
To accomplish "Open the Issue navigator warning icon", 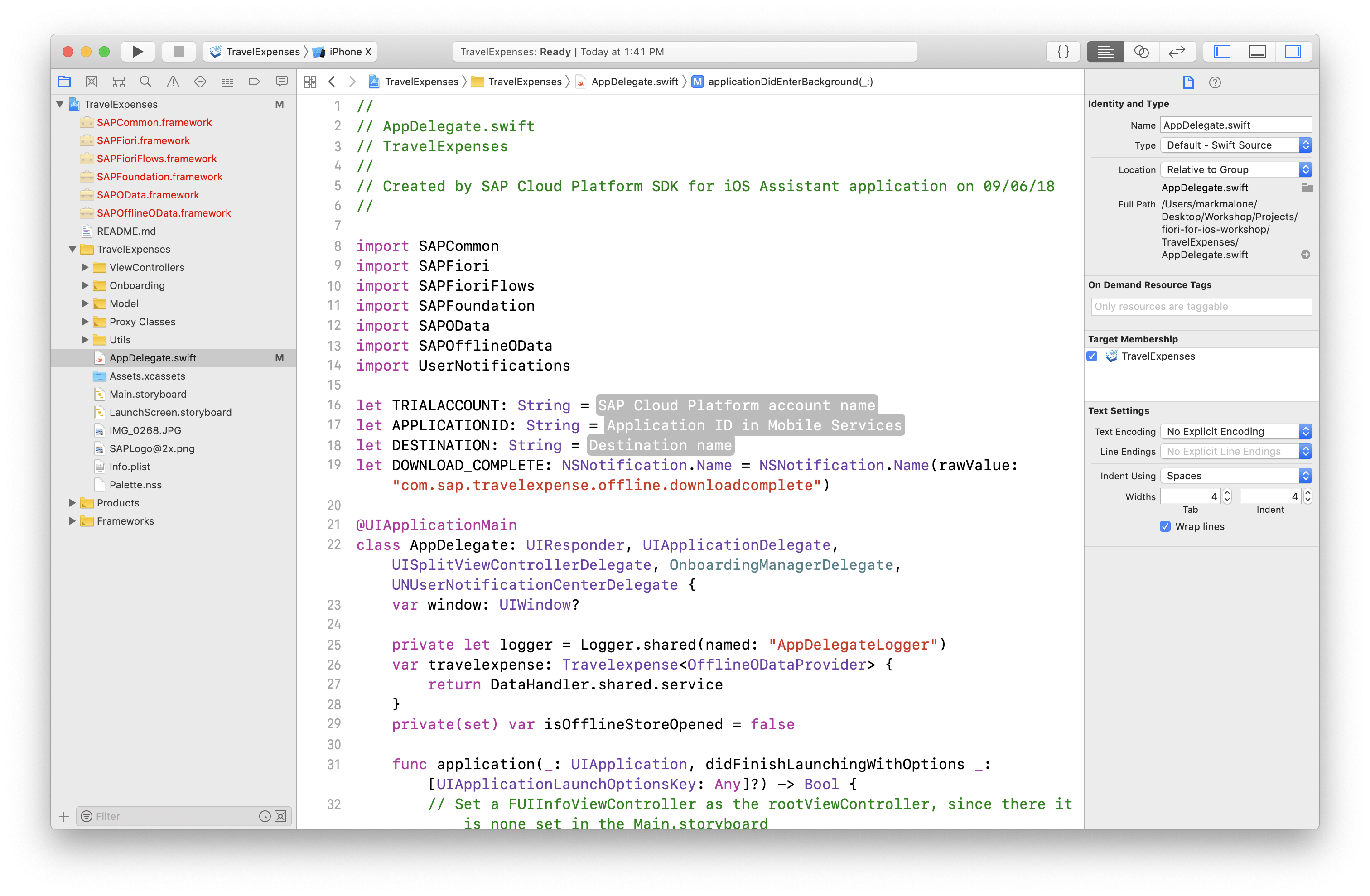I will (x=173, y=82).
